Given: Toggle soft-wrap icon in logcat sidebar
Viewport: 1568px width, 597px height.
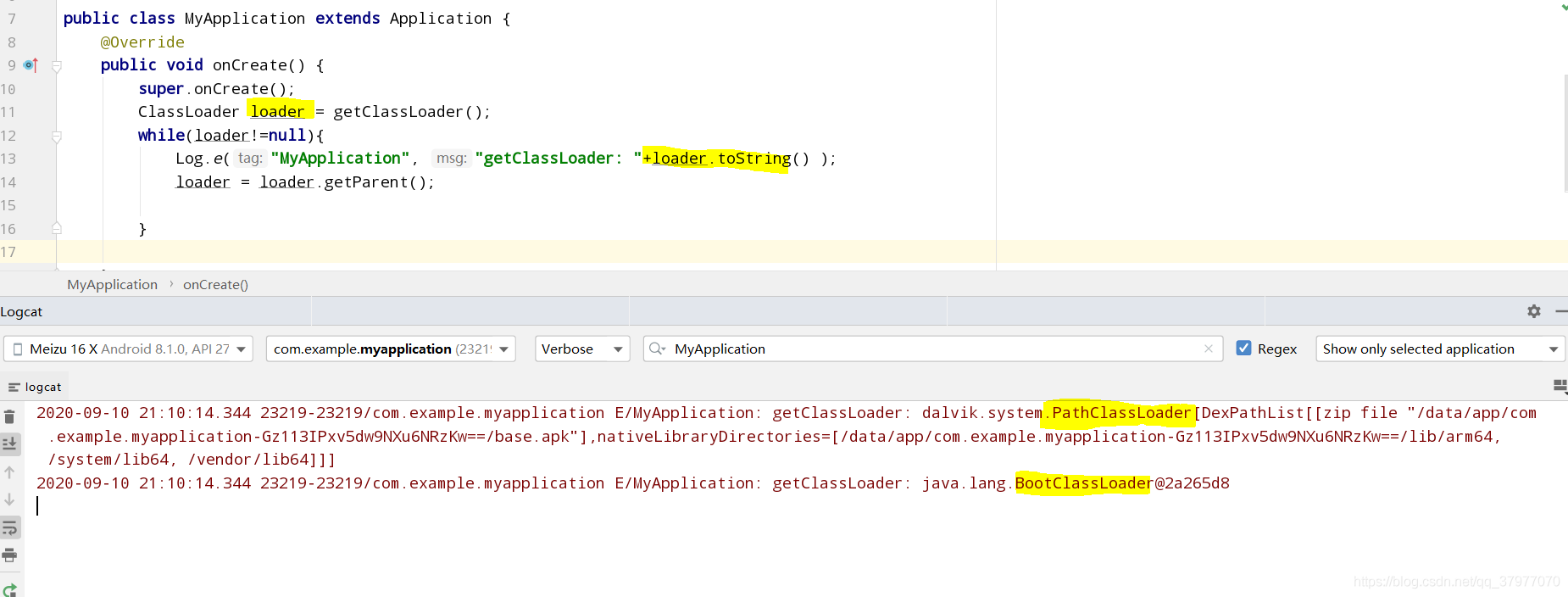Looking at the screenshot, I should (9, 527).
